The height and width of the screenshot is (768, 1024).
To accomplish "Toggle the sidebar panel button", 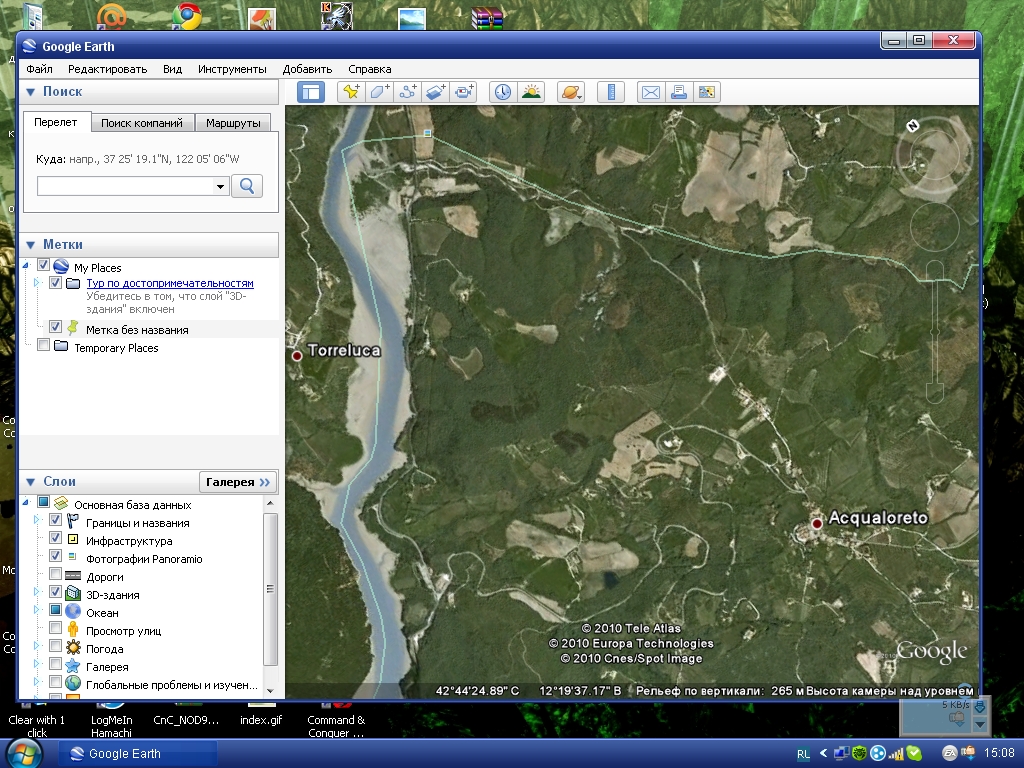I will (x=311, y=92).
